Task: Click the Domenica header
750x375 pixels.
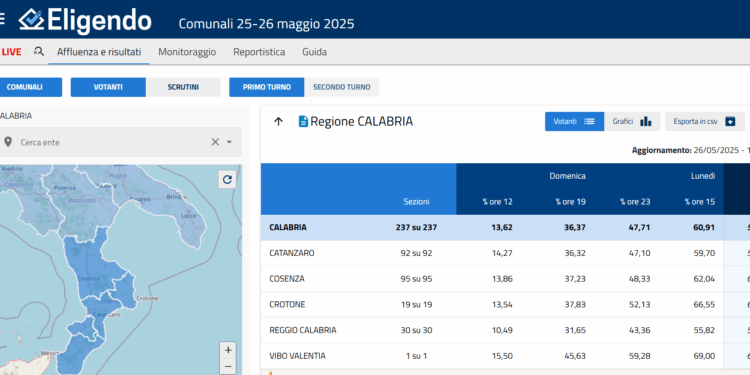Action: (x=567, y=176)
